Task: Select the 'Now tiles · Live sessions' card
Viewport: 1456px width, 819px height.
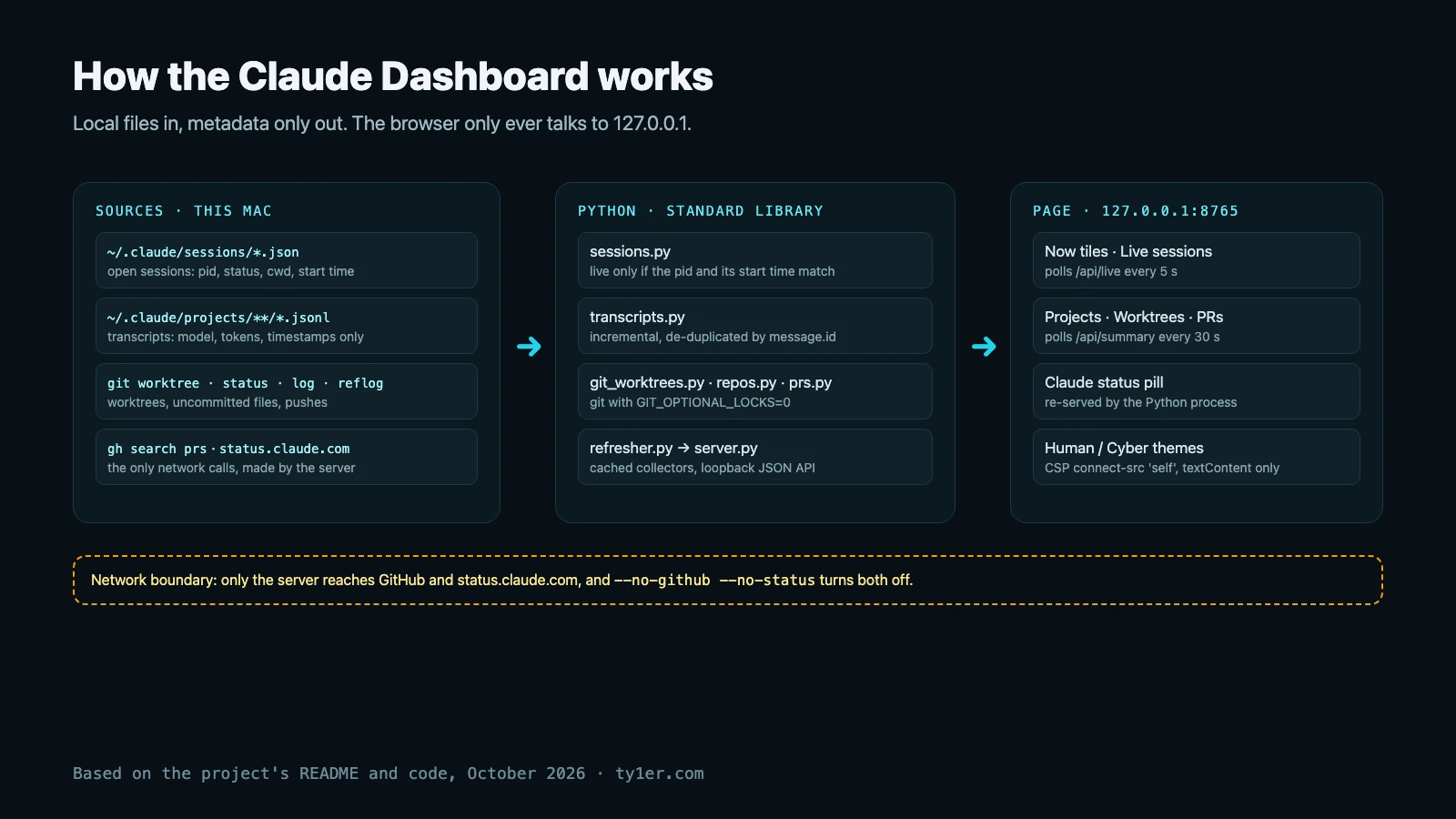Action: (x=1197, y=260)
